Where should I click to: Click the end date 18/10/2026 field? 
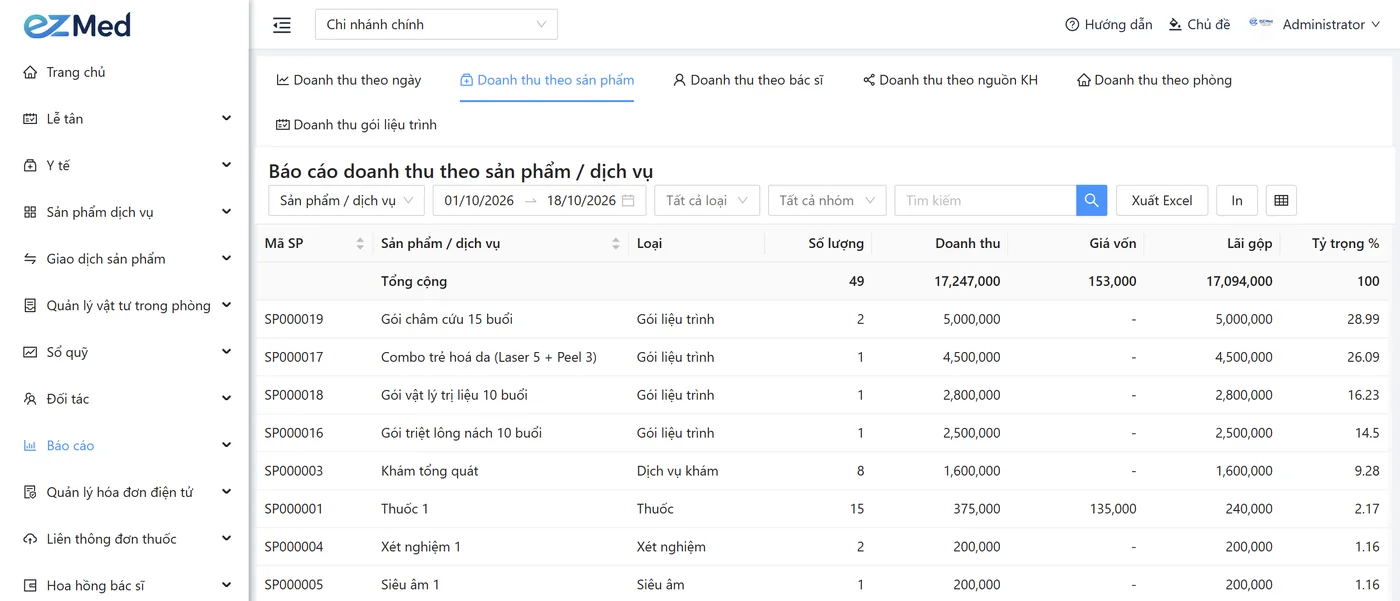pyautogui.click(x=581, y=200)
